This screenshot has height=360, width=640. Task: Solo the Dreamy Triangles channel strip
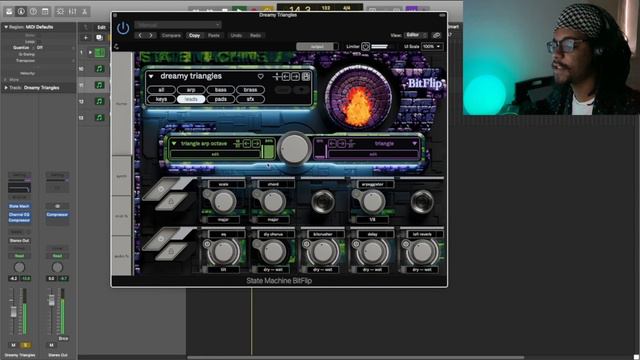25,345
